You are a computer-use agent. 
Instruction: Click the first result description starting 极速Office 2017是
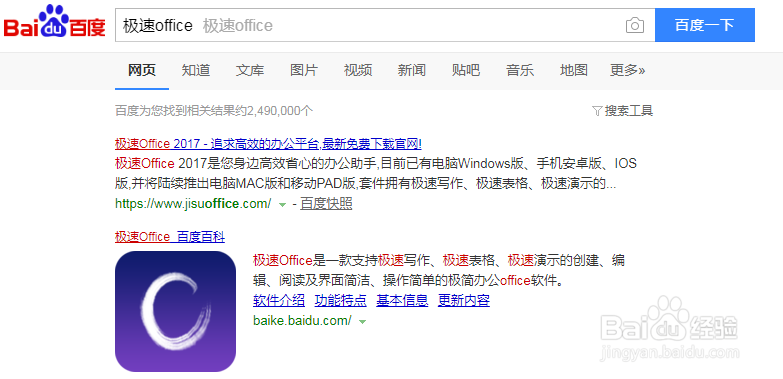tap(376, 174)
